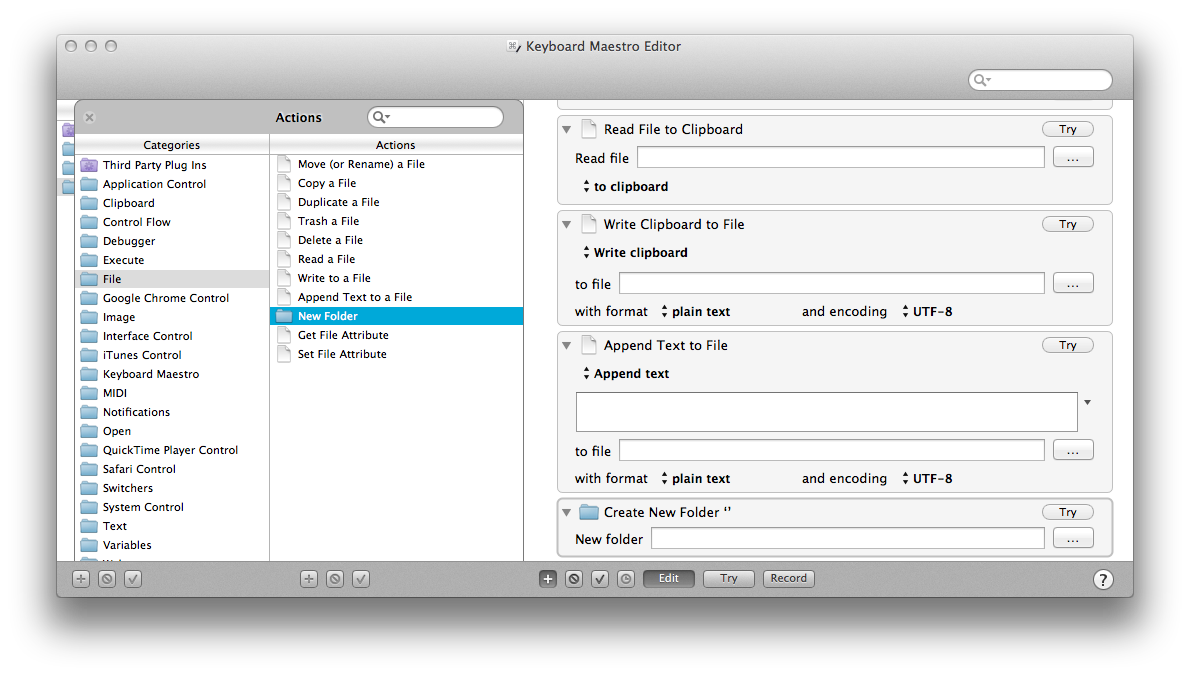Click Try on Create New Folder action
This screenshot has width=1190, height=676.
point(1068,512)
